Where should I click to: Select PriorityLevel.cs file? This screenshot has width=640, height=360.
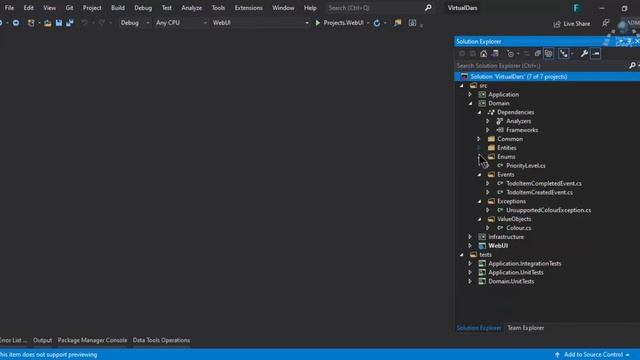tap(525, 166)
